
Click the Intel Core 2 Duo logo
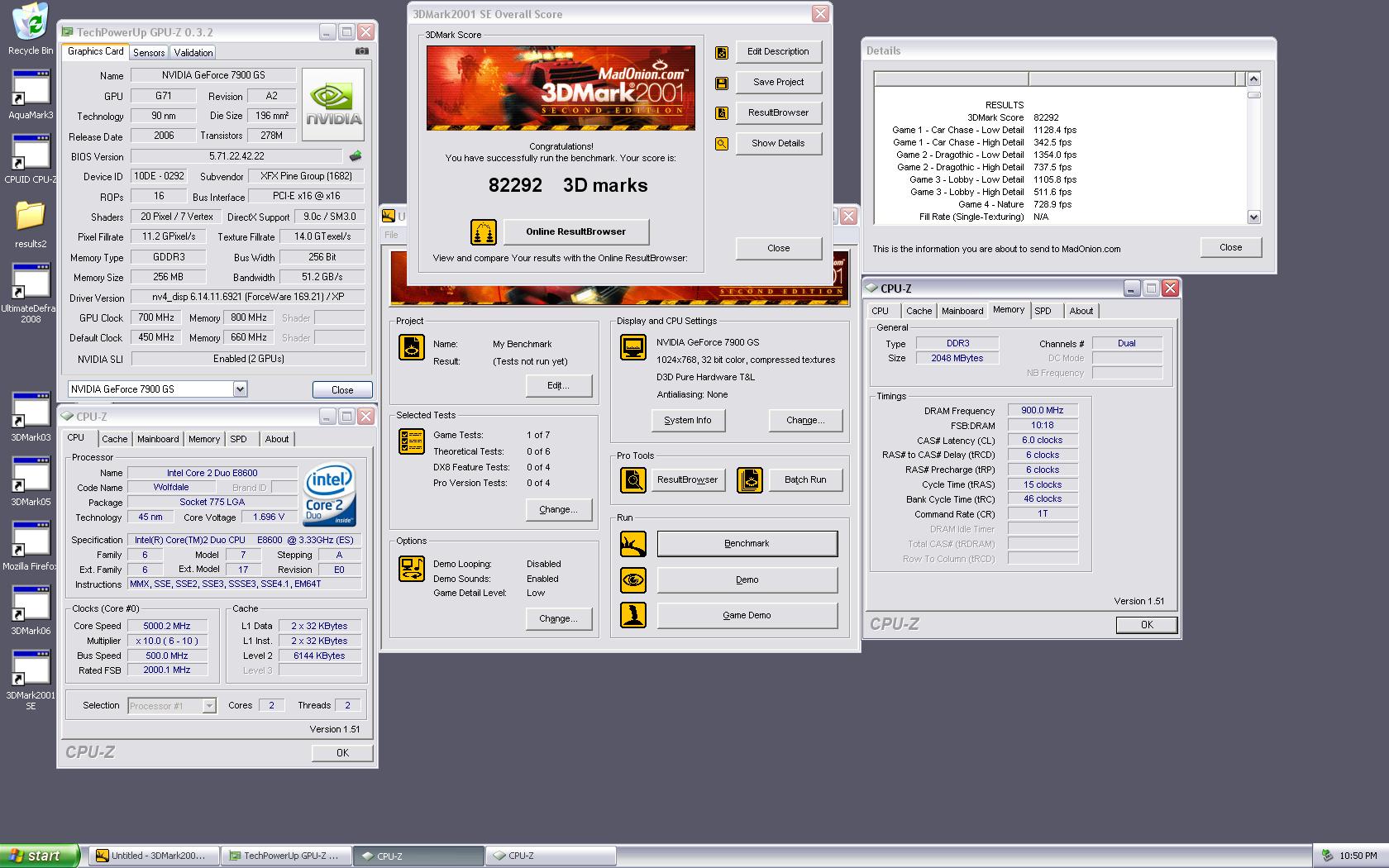(x=330, y=494)
